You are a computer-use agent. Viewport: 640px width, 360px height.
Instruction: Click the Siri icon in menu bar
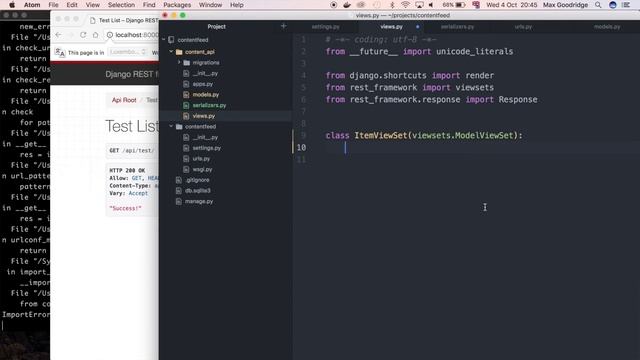click(613, 5)
